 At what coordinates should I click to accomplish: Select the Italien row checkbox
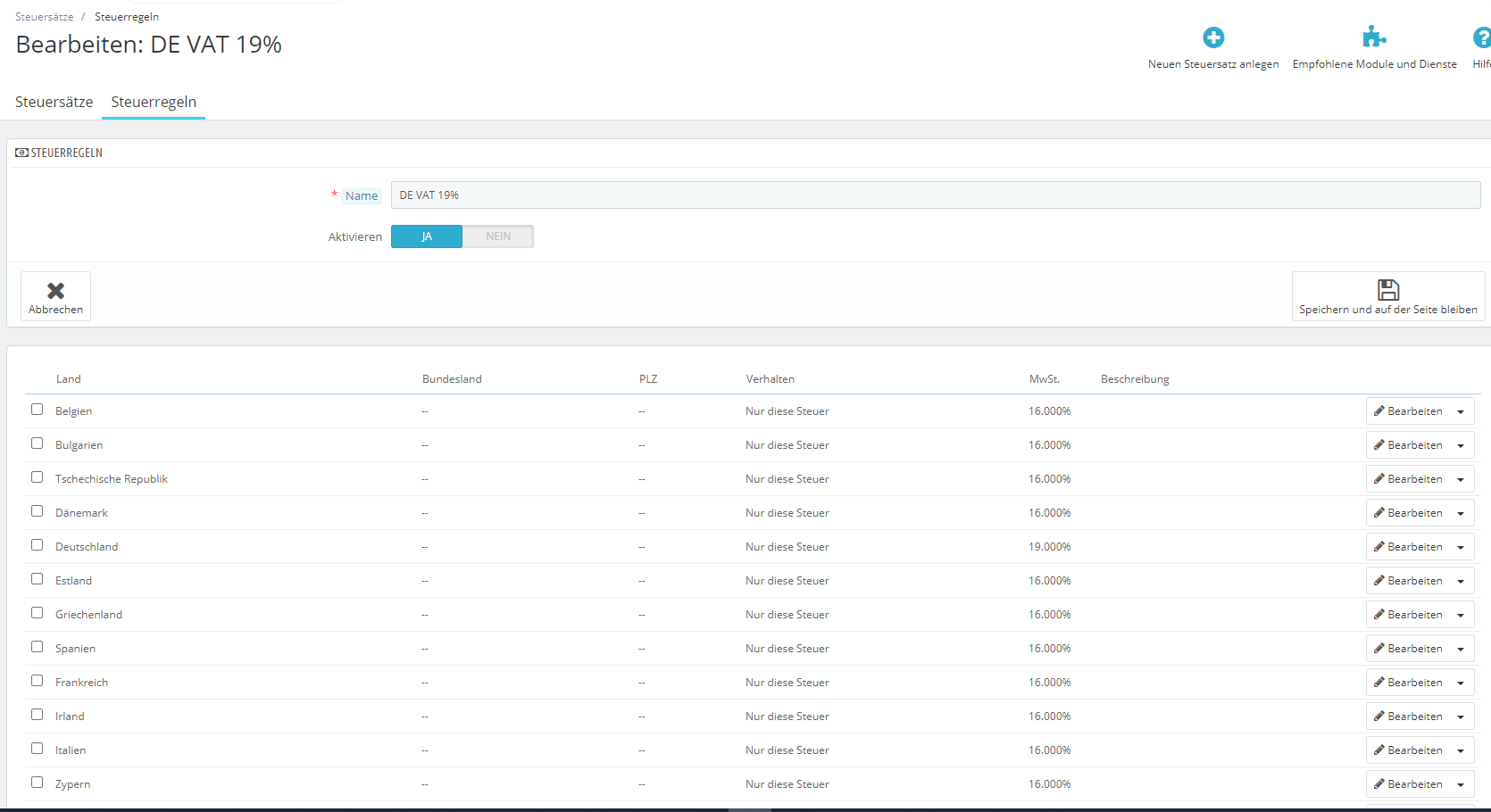37,749
